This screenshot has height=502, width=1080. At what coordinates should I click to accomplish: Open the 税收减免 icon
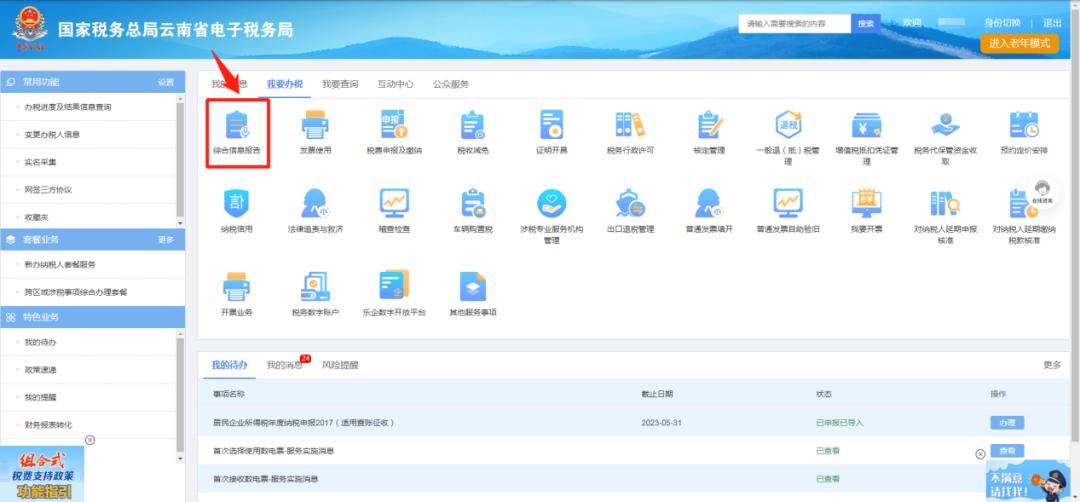coord(472,125)
